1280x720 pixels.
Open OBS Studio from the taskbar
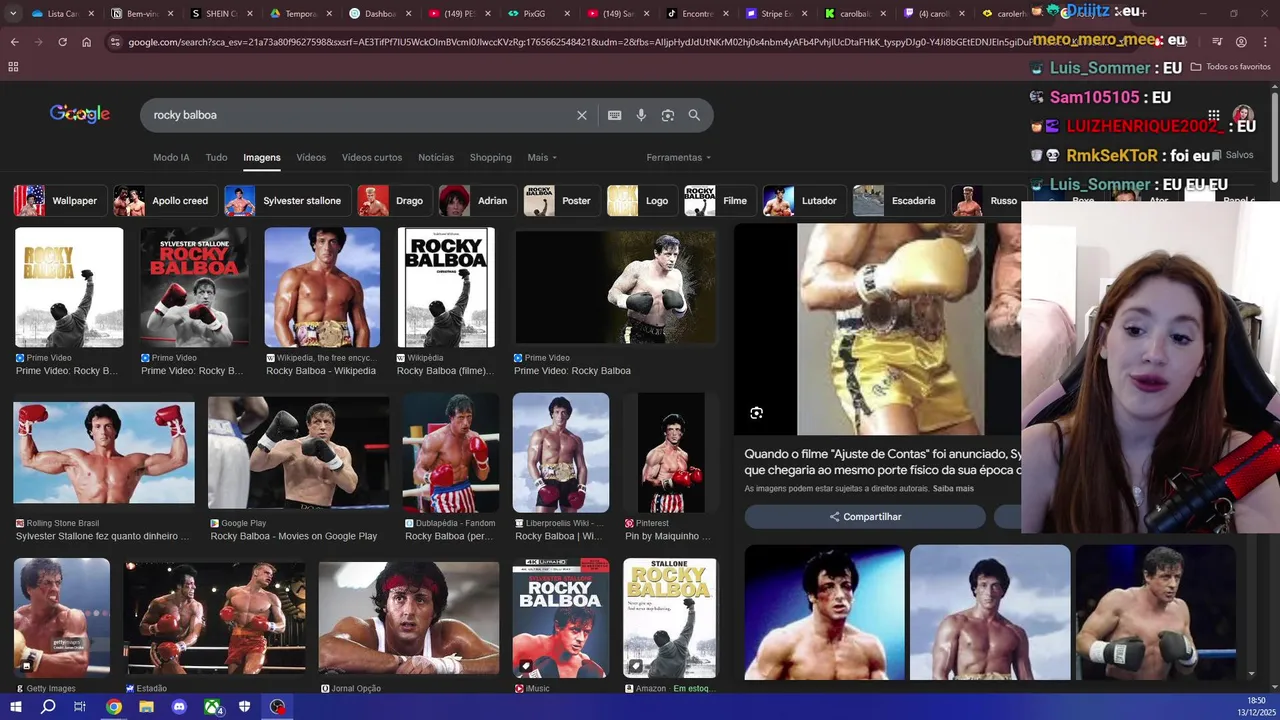point(278,707)
